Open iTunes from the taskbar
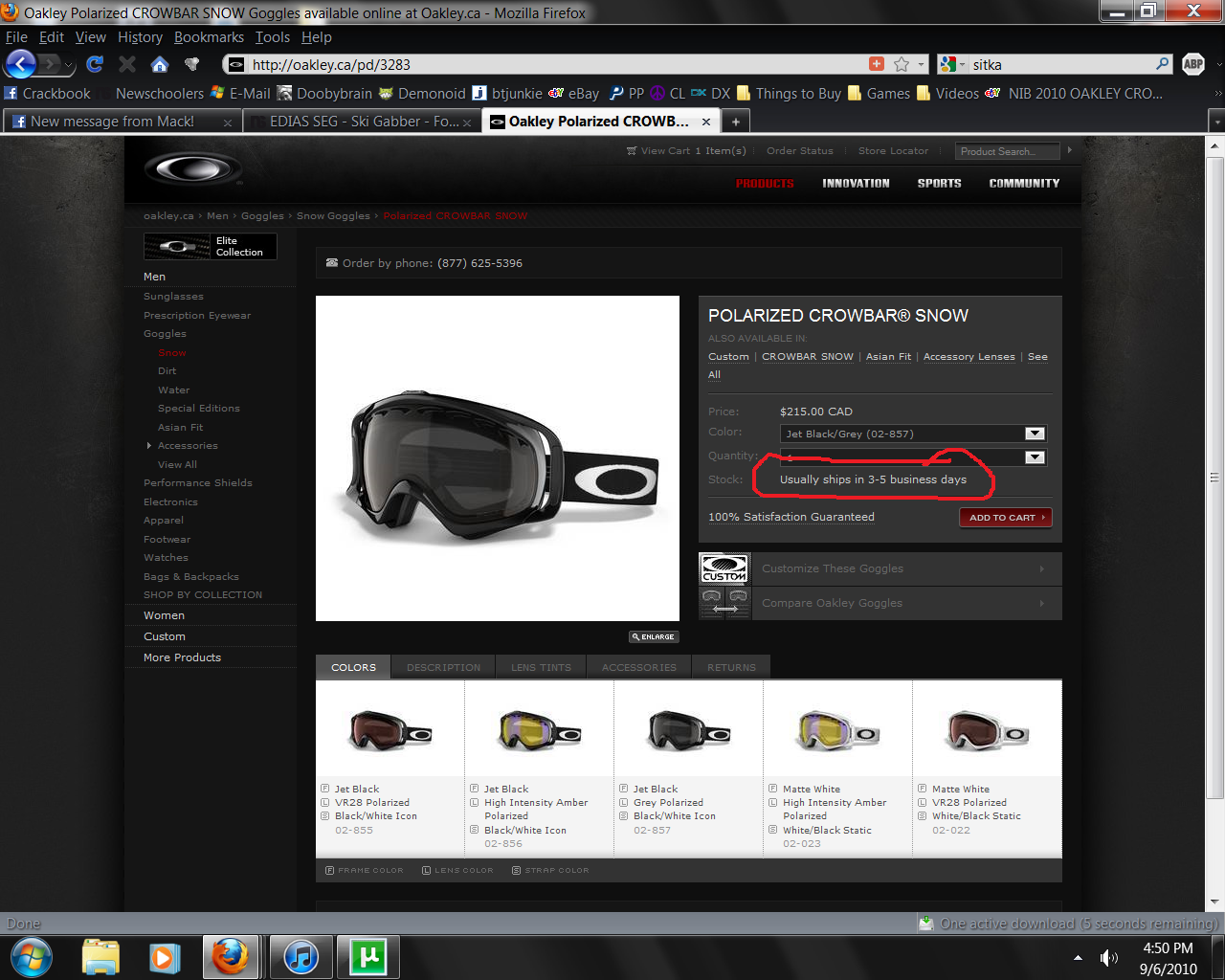This screenshot has width=1225, height=980. pos(301,956)
